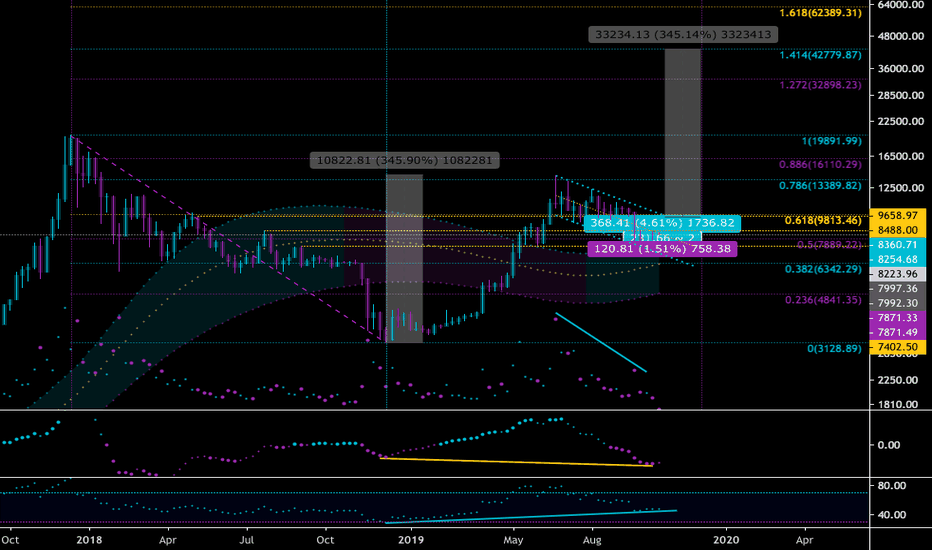The height and width of the screenshot is (550, 932).
Task: Click the gray 7997.36 price tag
Action: click(x=898, y=288)
